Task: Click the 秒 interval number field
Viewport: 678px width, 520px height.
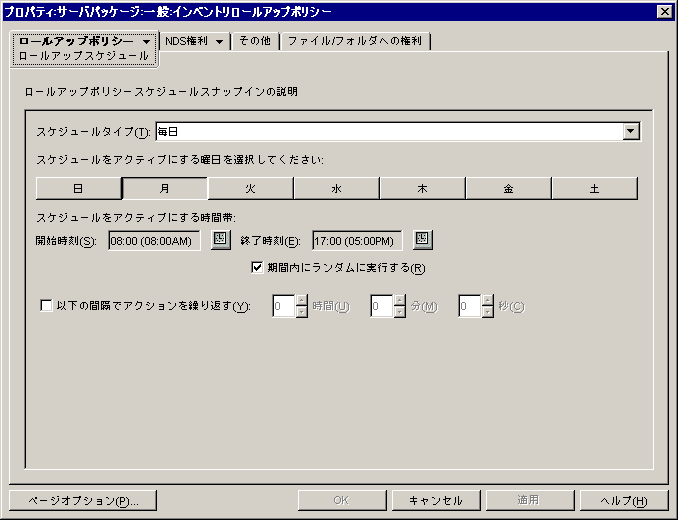Action: click(x=470, y=306)
